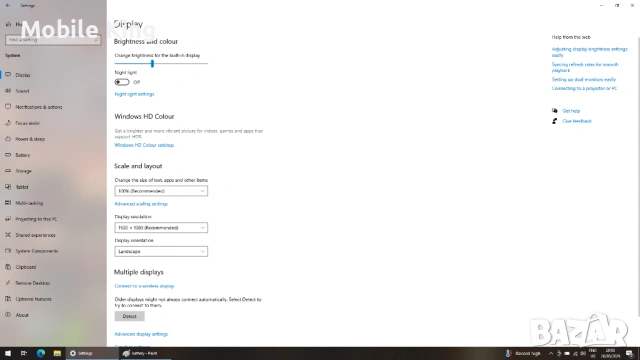The image size is (640, 360).
Task: Click Connect to a wireless display
Action: (144, 286)
